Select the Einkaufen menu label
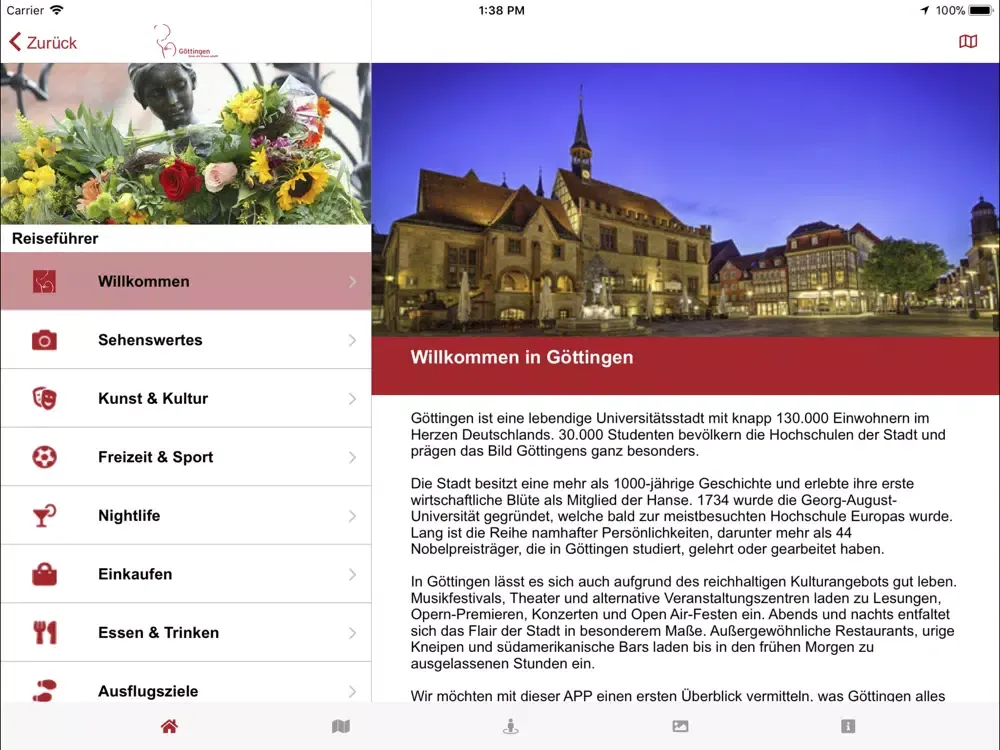Image resolution: width=1000 pixels, height=750 pixels. [135, 574]
